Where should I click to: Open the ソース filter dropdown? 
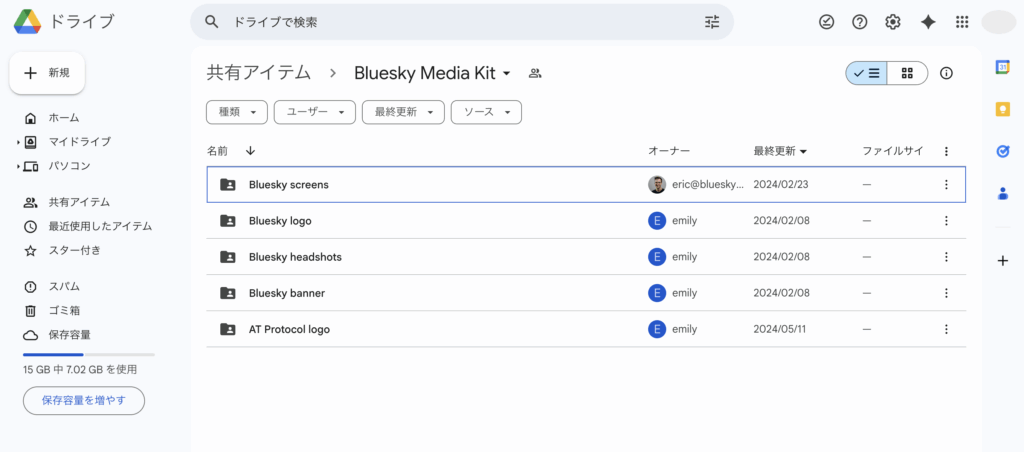tap(487, 112)
